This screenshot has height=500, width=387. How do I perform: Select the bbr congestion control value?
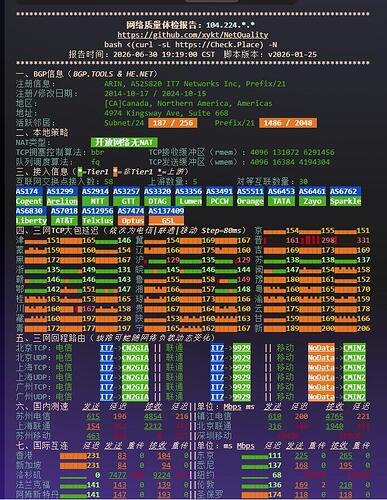pyautogui.click(x=98, y=152)
